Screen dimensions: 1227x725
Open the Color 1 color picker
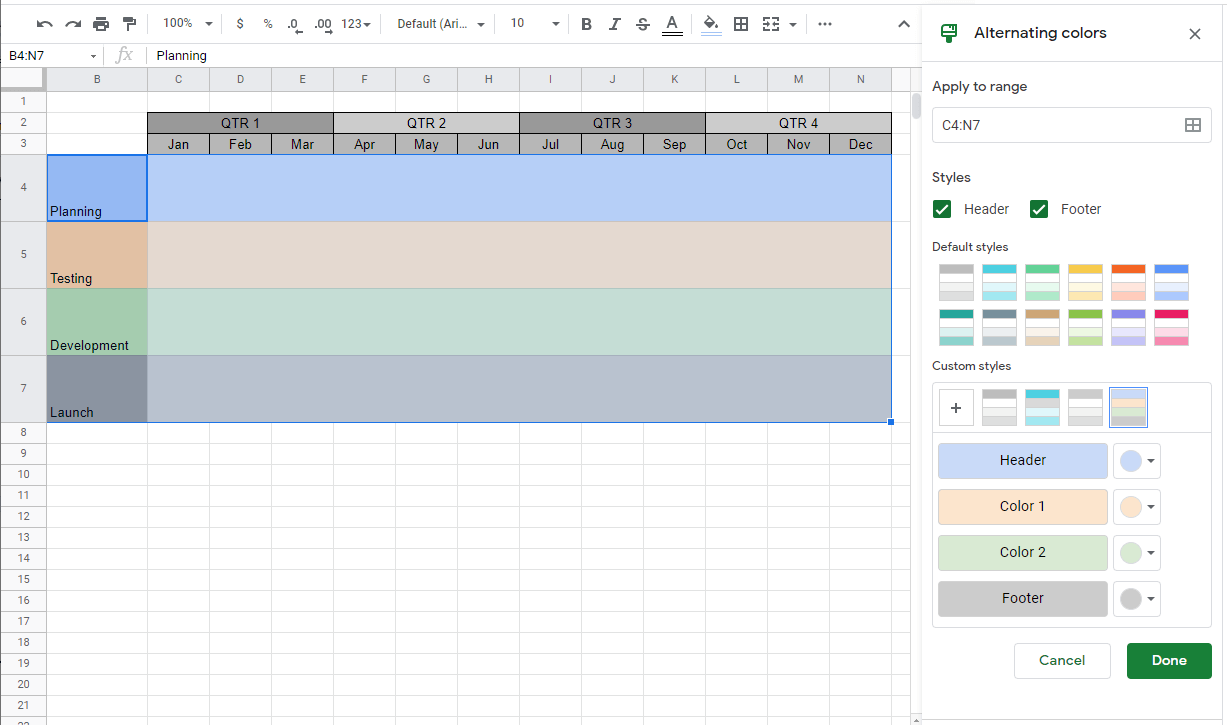1136,507
